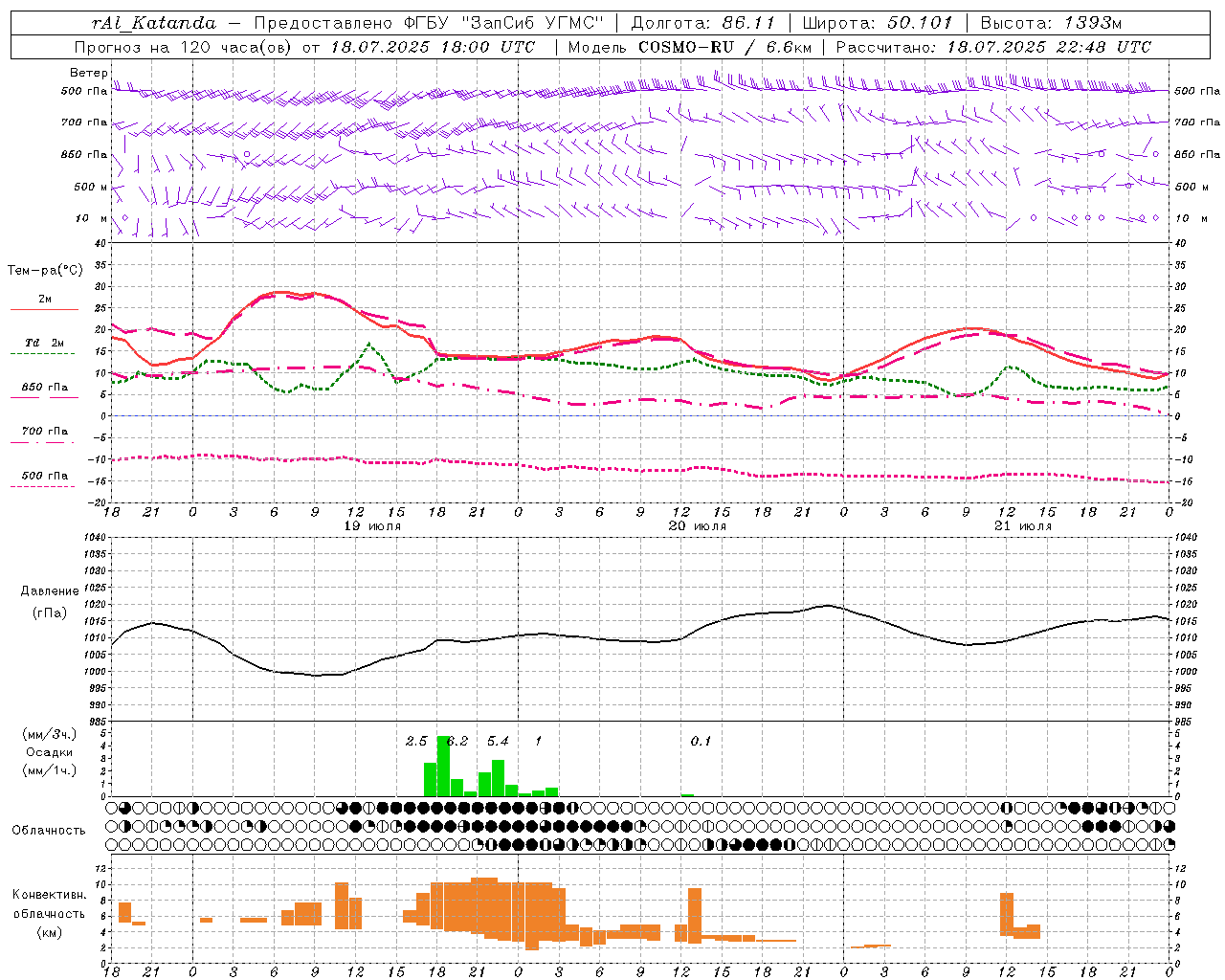The width and height of the screenshot is (1225, 980).
Task: Click the (мм/1ч.) unit label
Action: click(x=50, y=770)
